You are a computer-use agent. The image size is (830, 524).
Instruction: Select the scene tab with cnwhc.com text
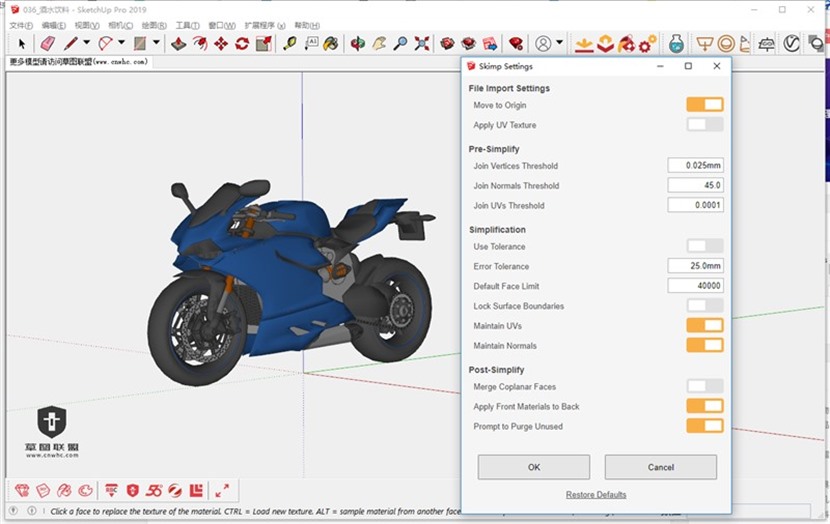78,62
